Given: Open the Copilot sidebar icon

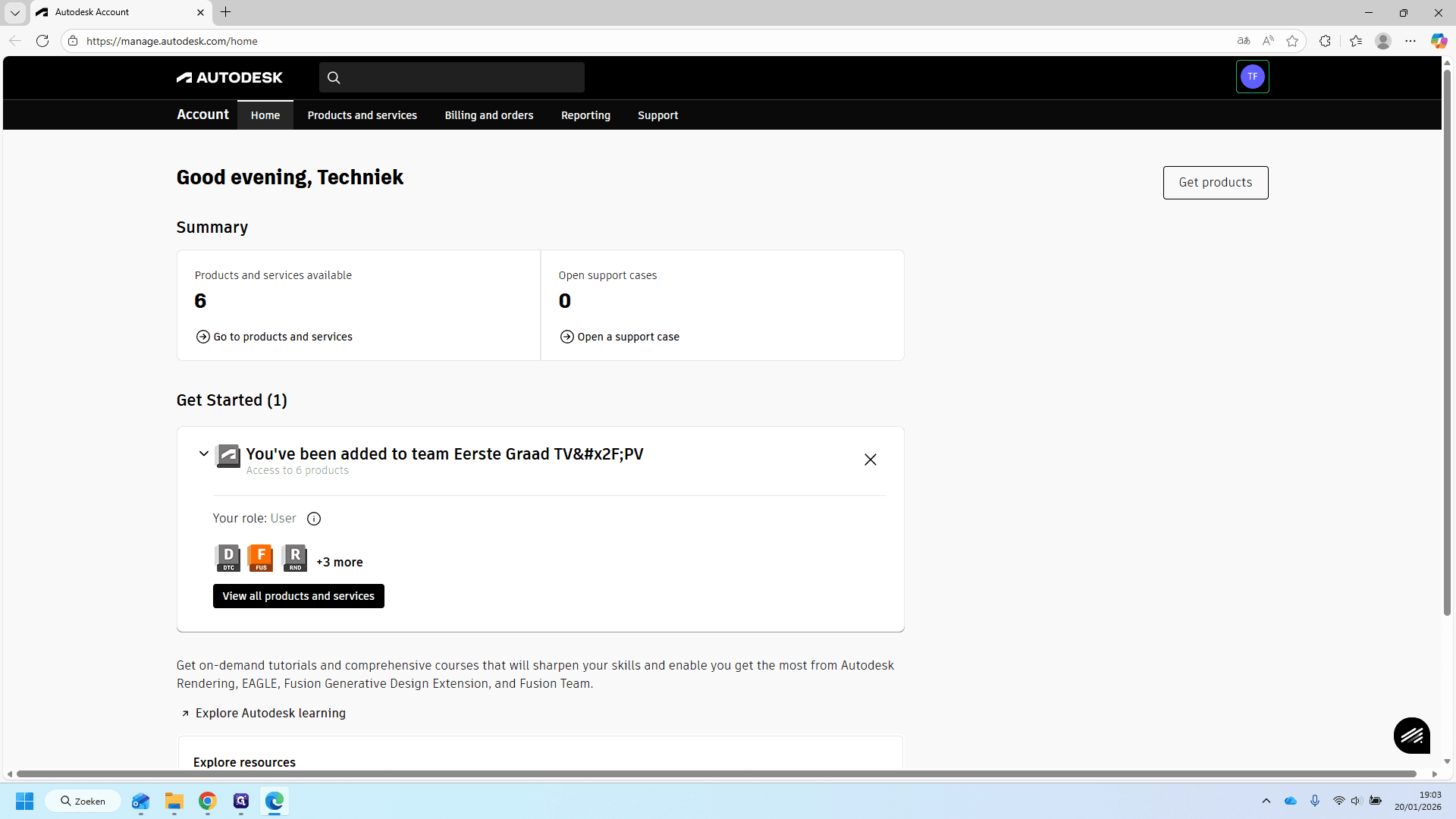Looking at the screenshot, I should point(1439,41).
